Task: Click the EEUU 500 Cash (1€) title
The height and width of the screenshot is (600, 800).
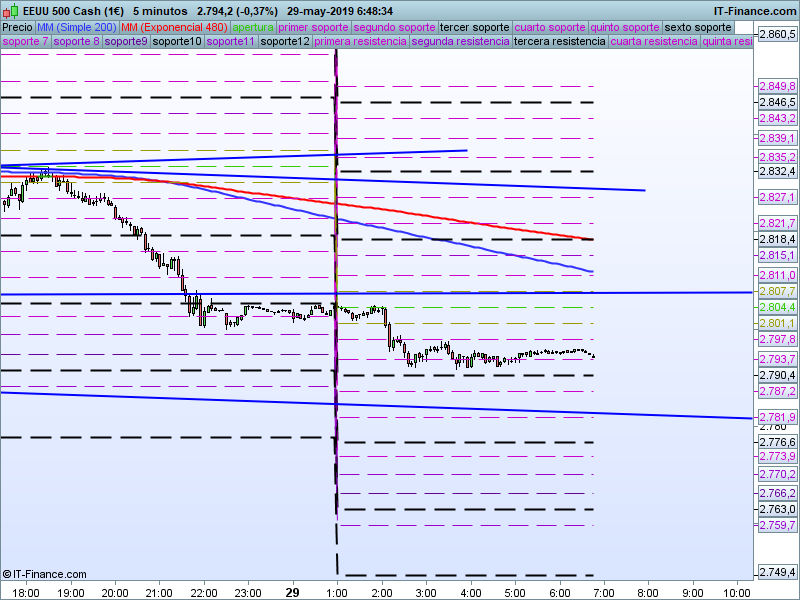Action: 73,11
